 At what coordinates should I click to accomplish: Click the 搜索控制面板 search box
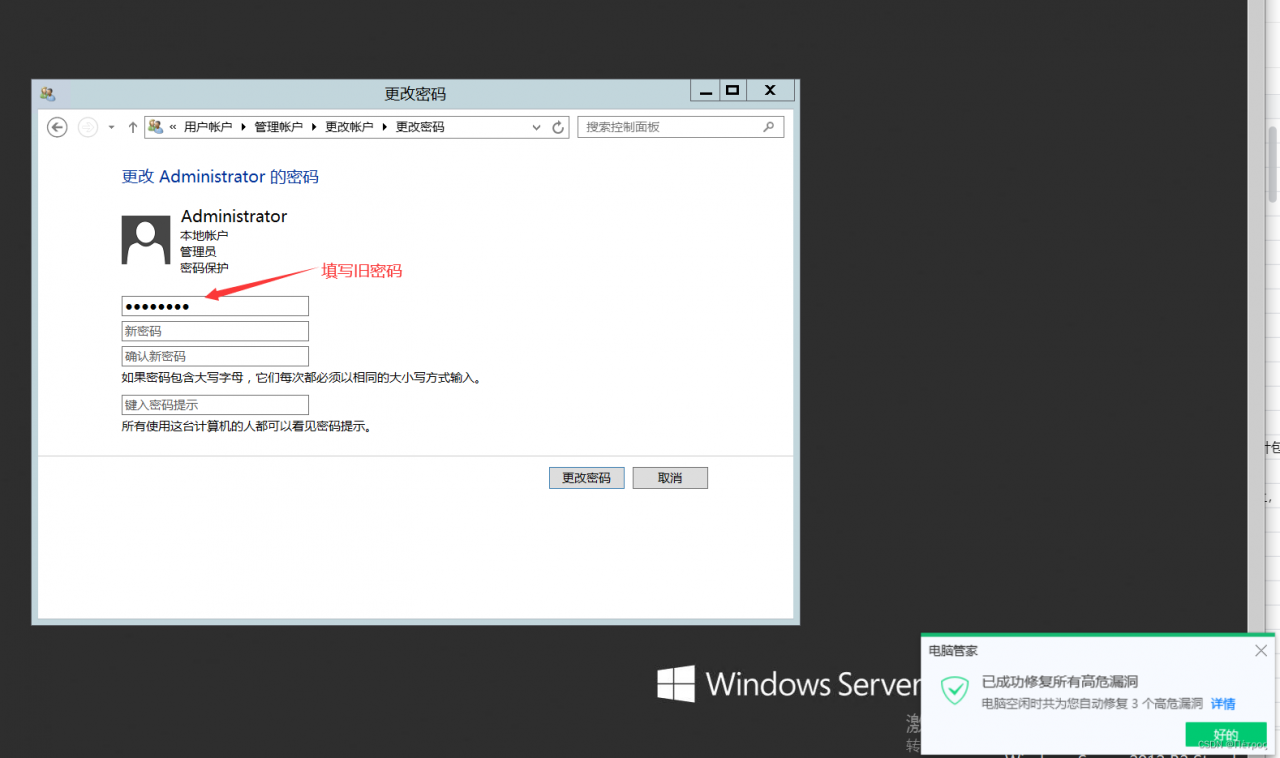pyautogui.click(x=680, y=127)
